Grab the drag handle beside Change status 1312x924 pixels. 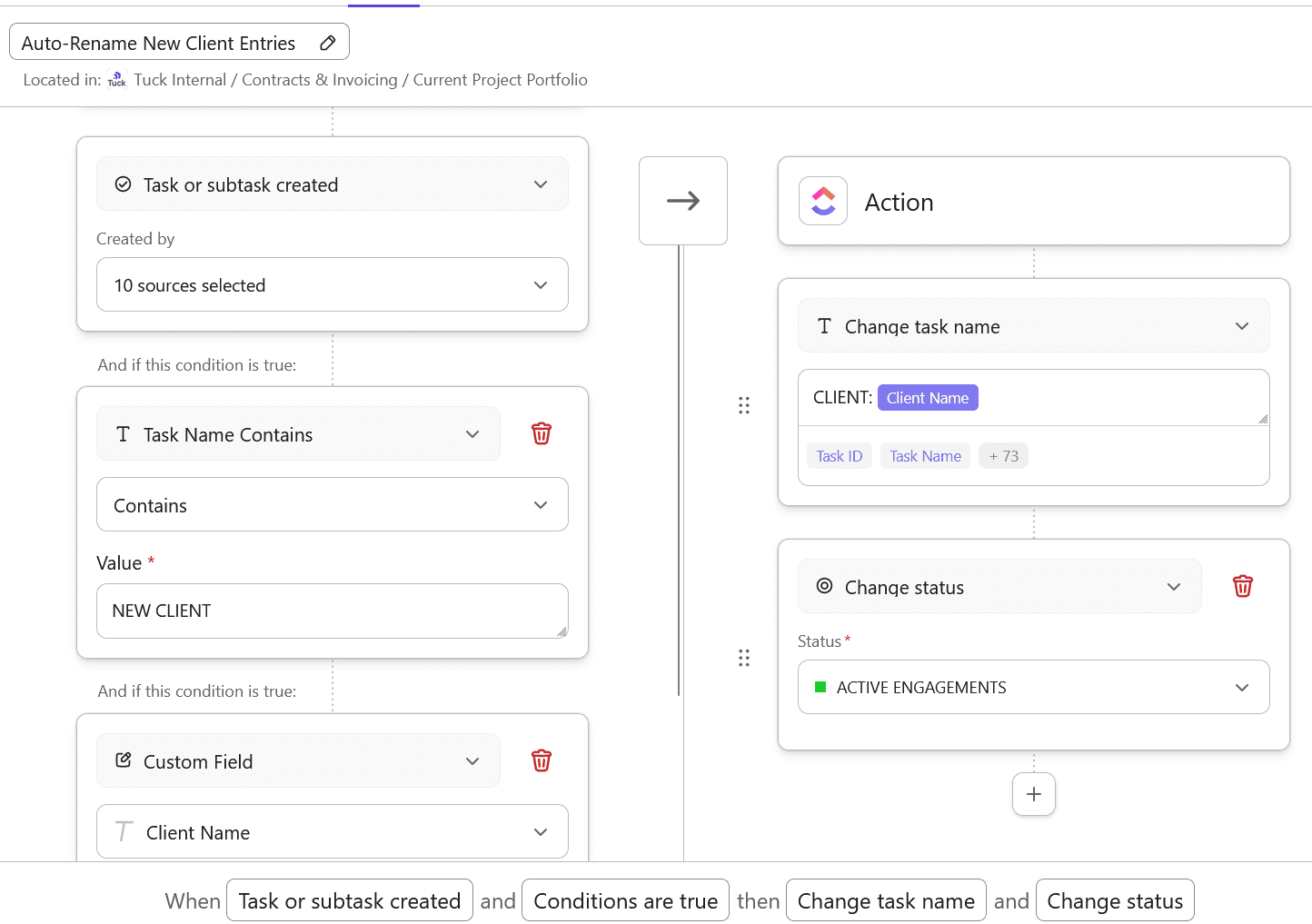744,658
